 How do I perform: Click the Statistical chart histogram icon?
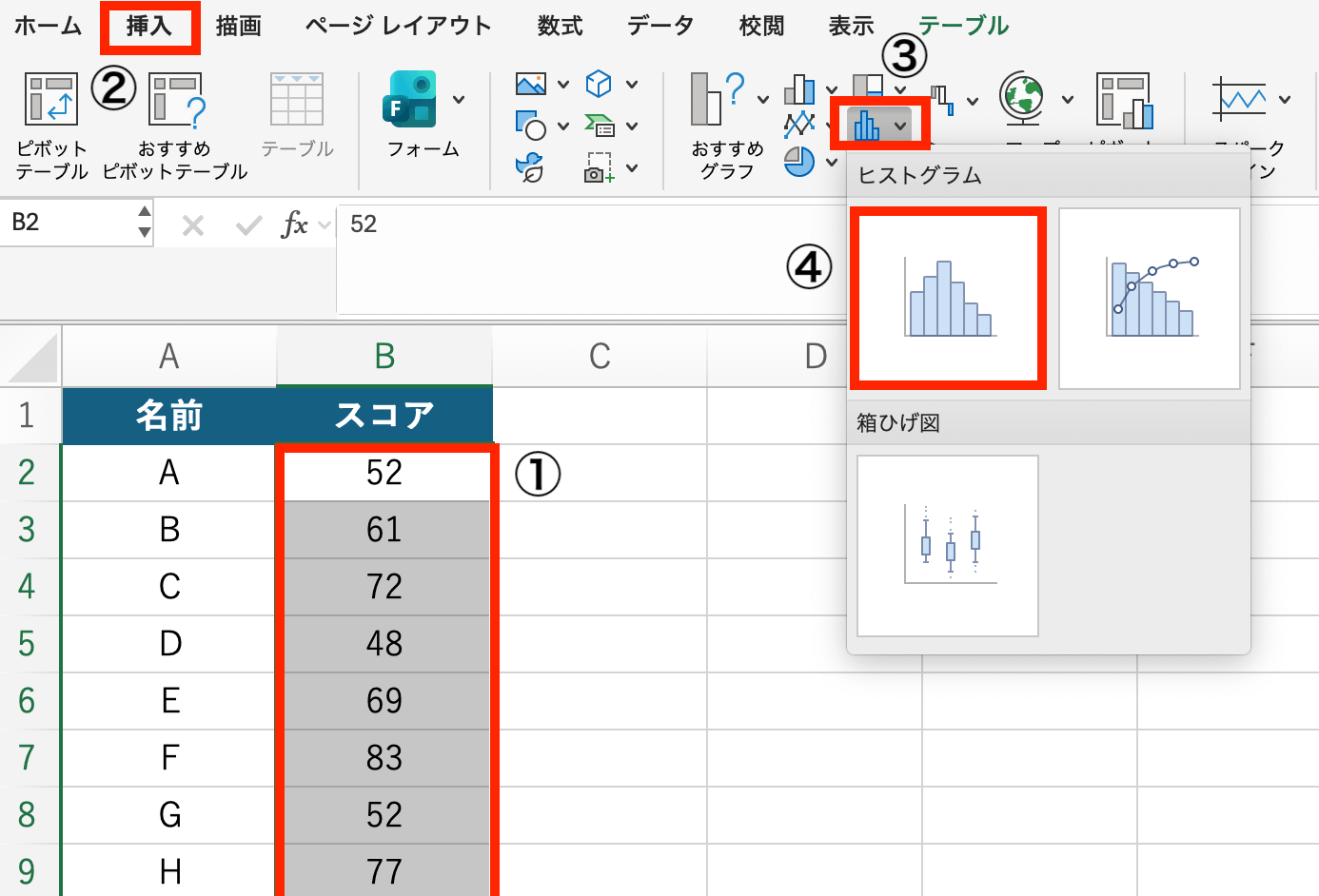(867, 125)
